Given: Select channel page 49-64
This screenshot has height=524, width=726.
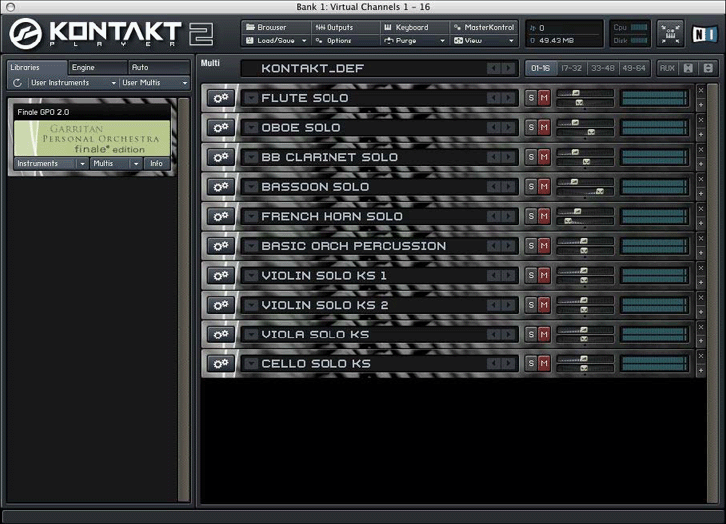Looking at the screenshot, I should (634, 69).
